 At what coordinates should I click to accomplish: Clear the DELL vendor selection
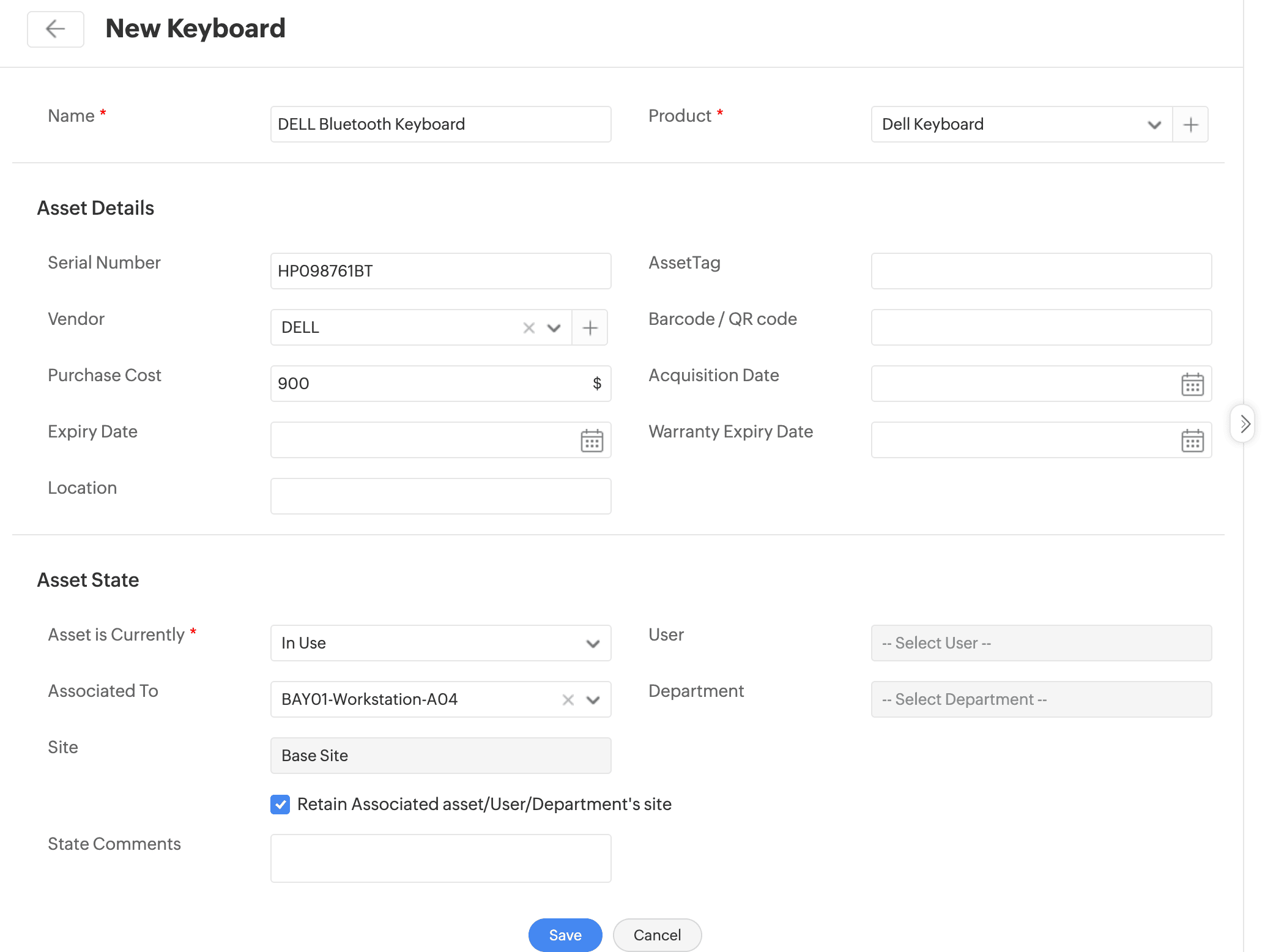click(529, 328)
